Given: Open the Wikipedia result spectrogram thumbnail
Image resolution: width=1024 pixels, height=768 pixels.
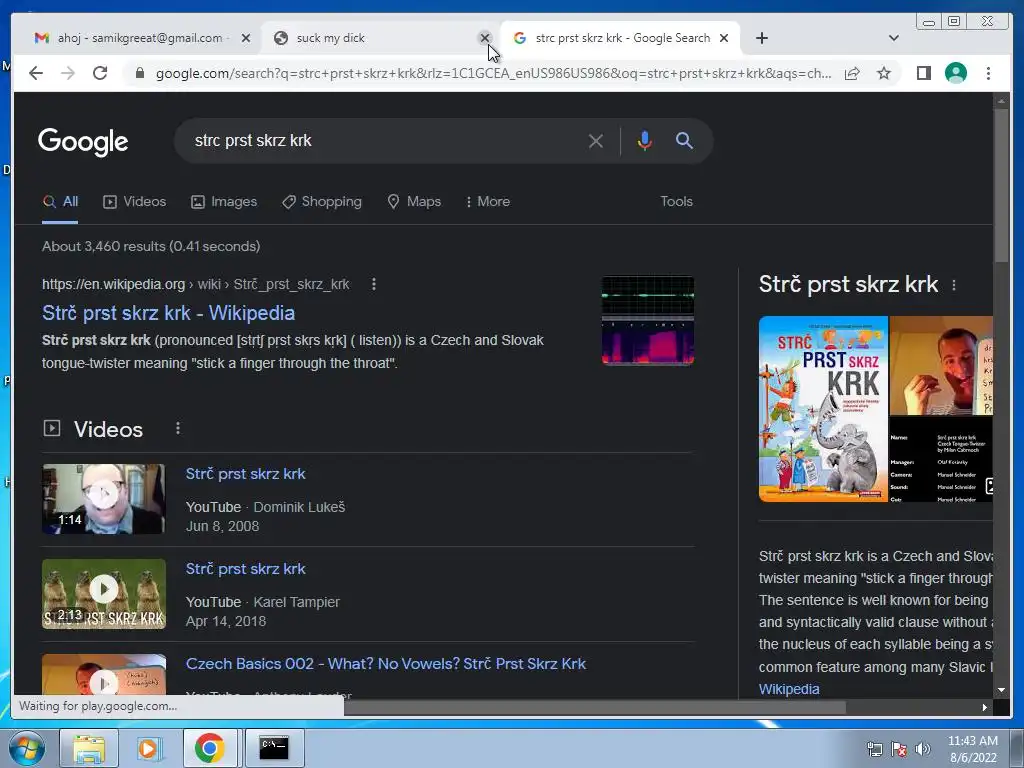Looking at the screenshot, I should coord(648,320).
